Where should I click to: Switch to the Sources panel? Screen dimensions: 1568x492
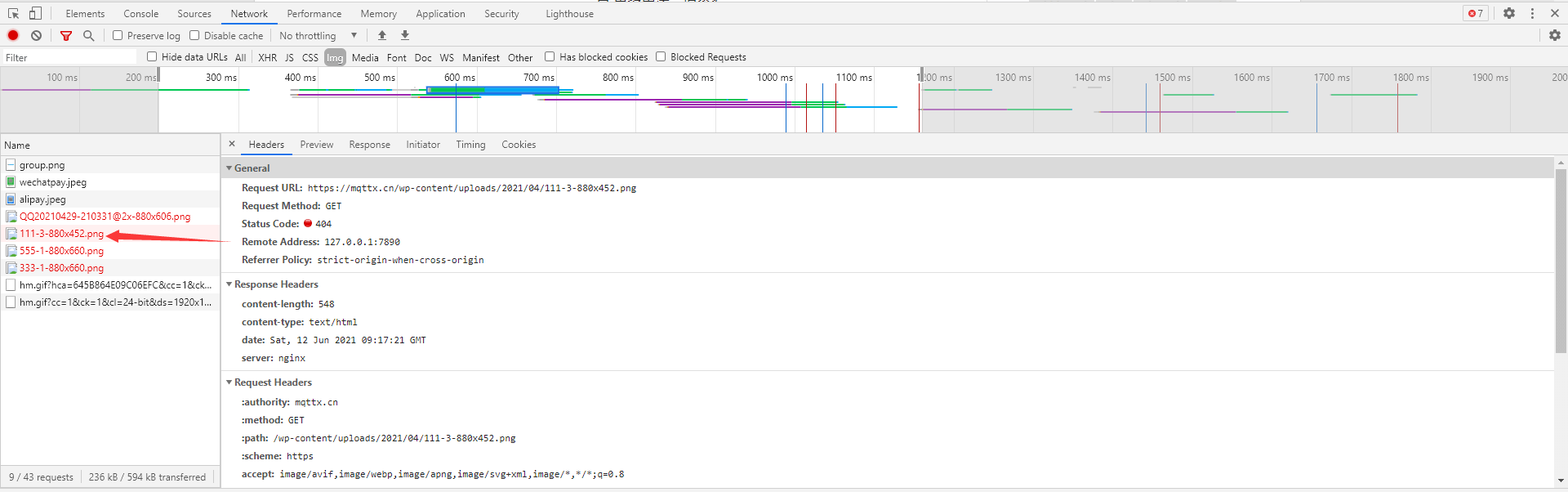coord(194,13)
